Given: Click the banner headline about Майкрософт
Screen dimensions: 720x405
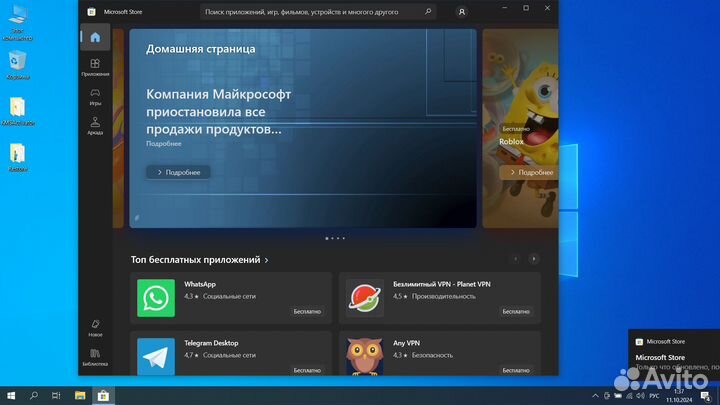Looking at the screenshot, I should click(x=219, y=112).
